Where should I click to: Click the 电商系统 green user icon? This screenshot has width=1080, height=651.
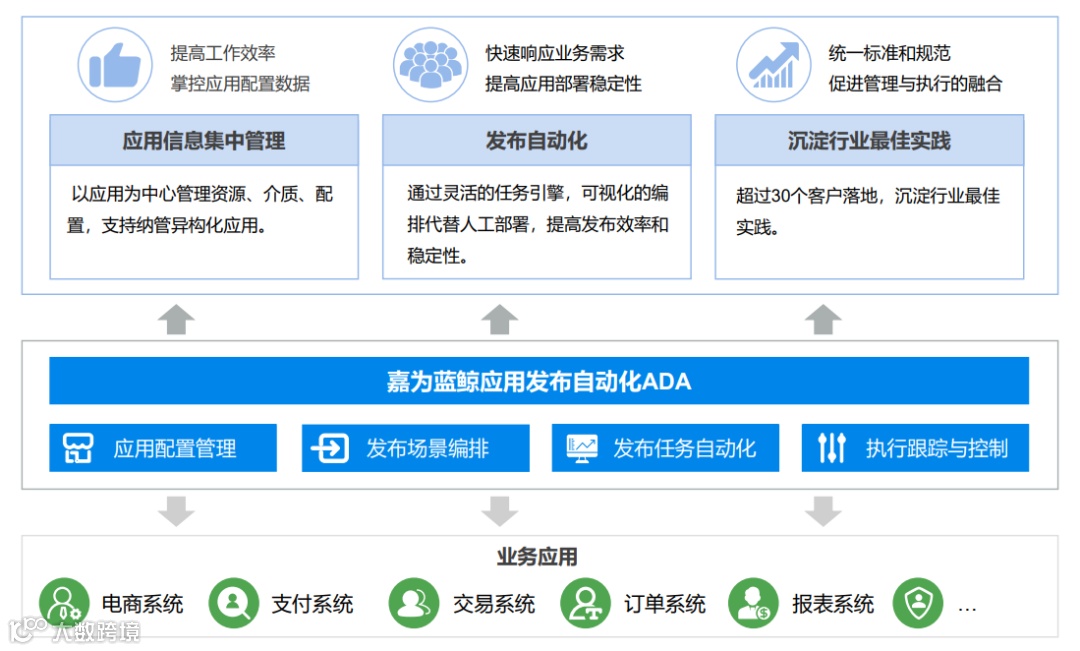click(64, 603)
